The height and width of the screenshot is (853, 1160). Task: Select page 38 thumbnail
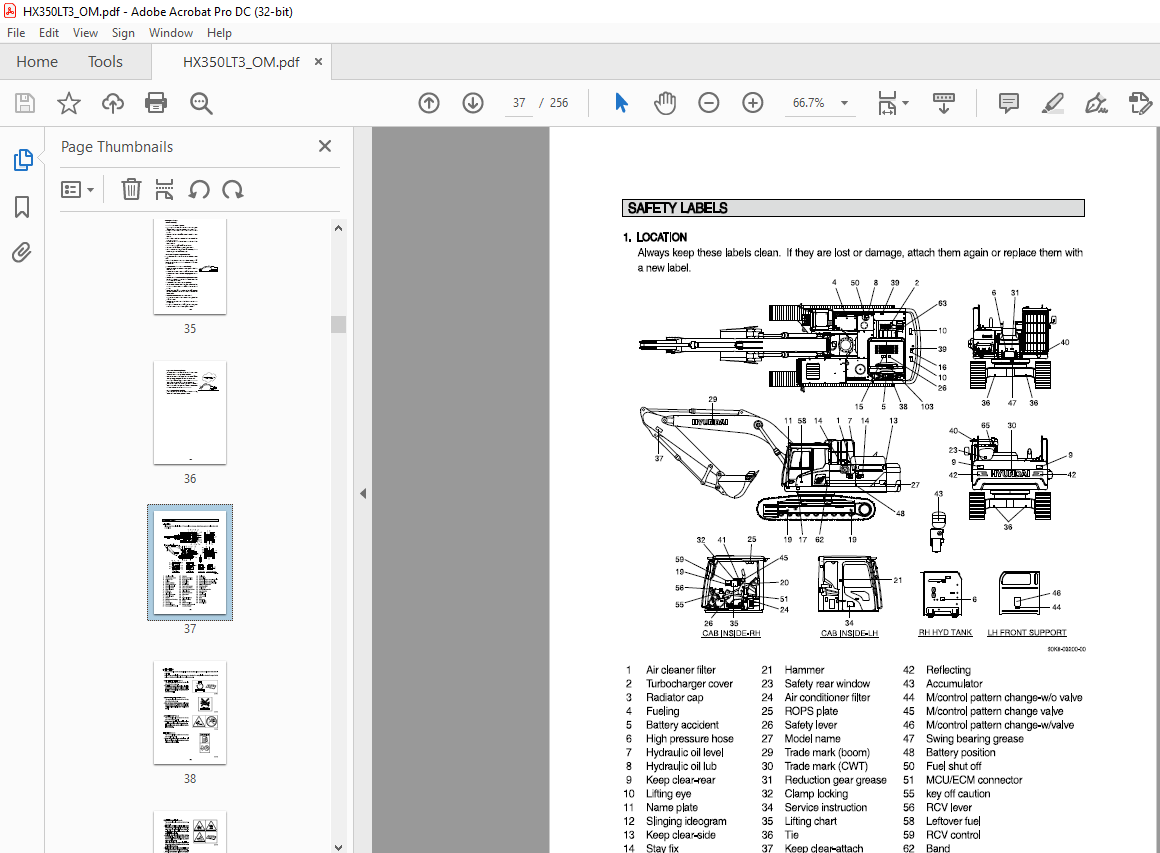(x=190, y=712)
